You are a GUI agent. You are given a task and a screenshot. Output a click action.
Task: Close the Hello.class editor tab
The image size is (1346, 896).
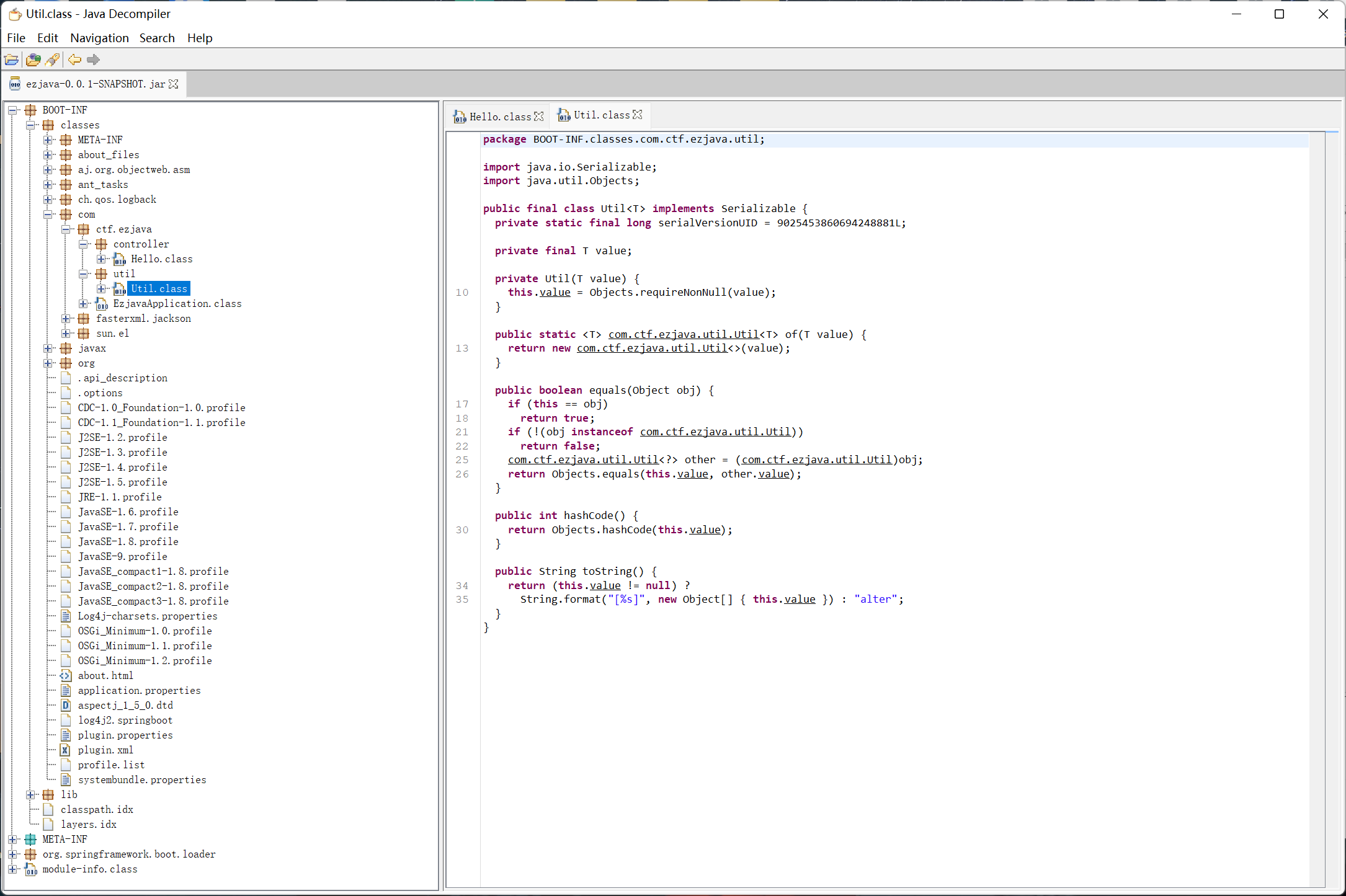[538, 117]
